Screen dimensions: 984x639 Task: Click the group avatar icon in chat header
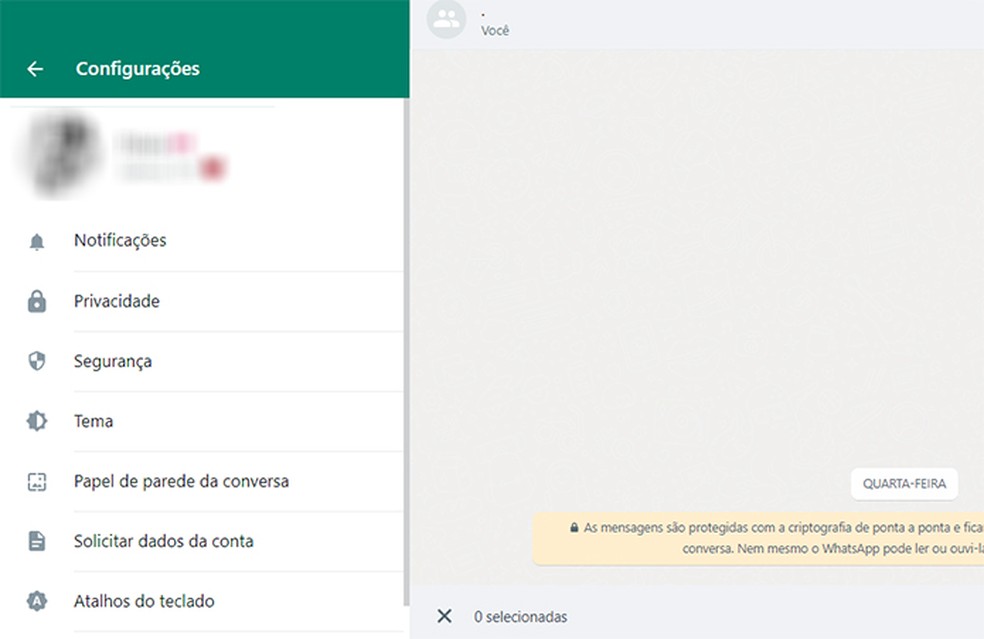(x=446, y=19)
